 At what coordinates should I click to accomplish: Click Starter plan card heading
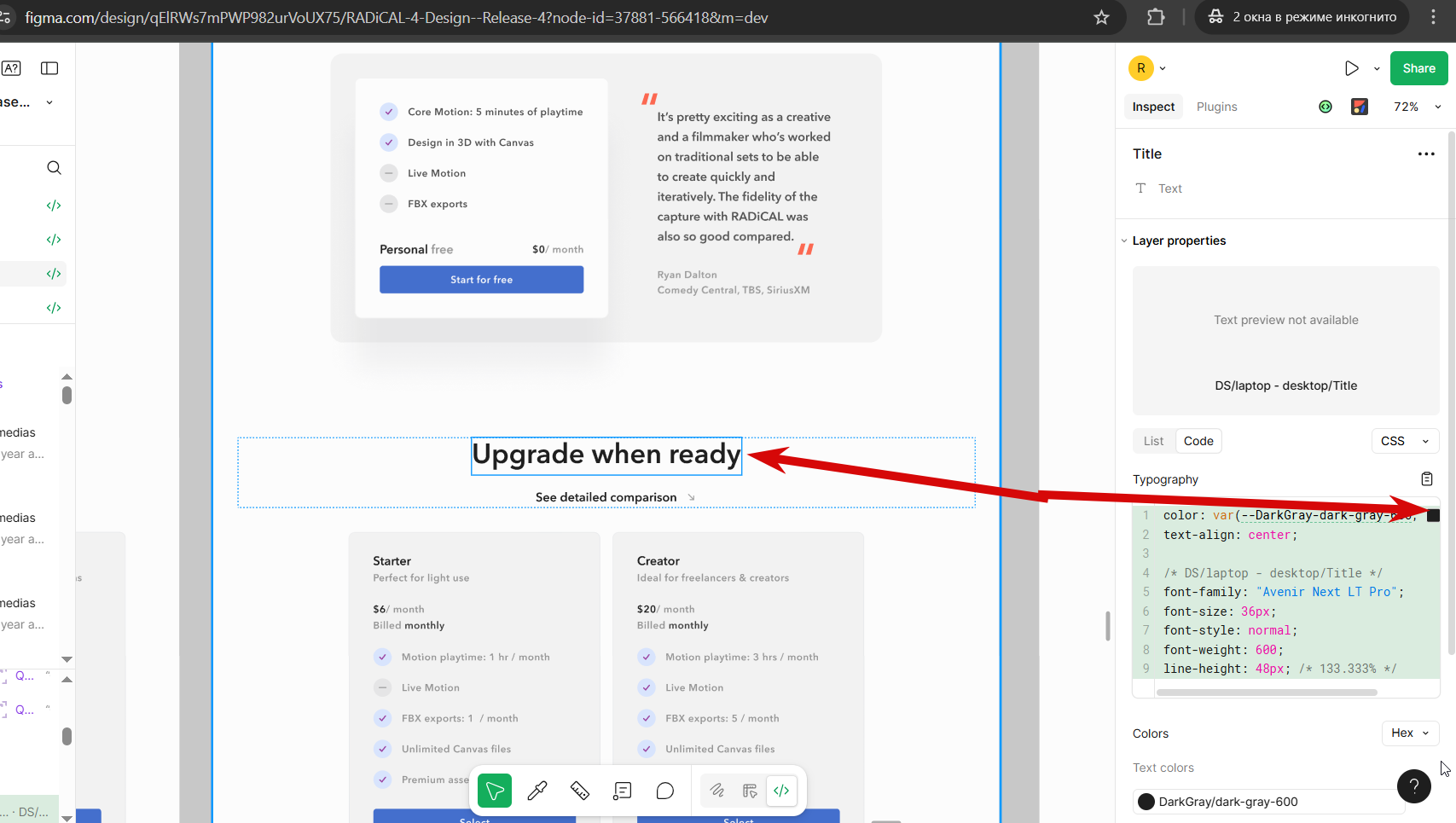[392, 561]
